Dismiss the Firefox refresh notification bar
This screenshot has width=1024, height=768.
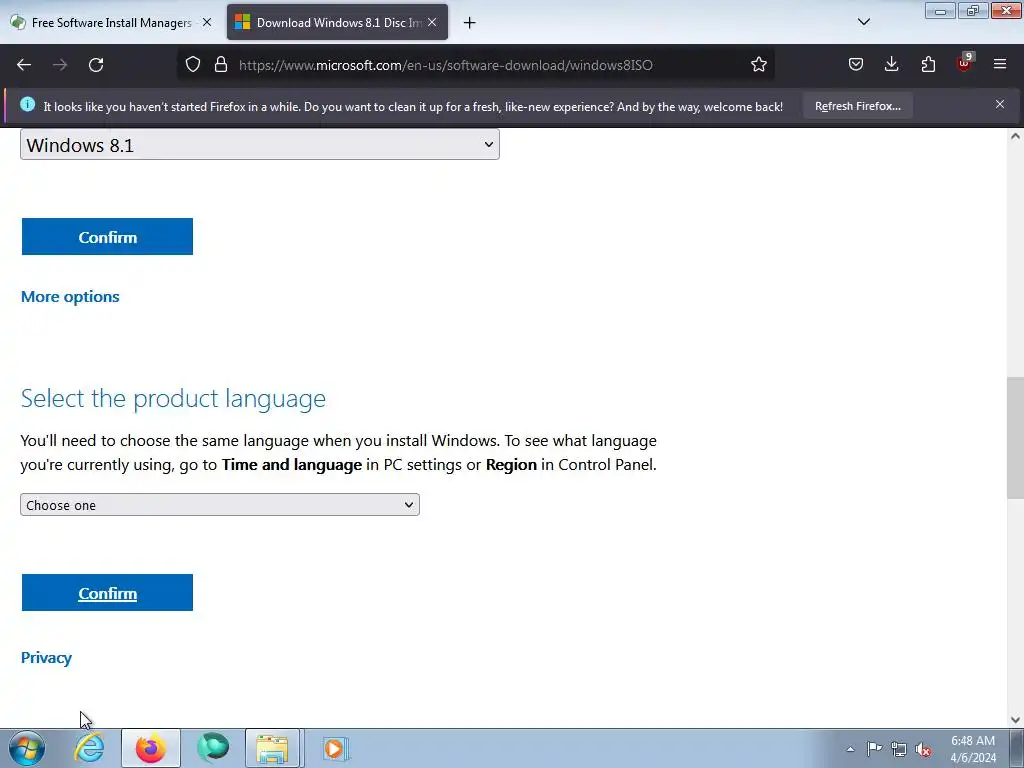click(x=1000, y=104)
